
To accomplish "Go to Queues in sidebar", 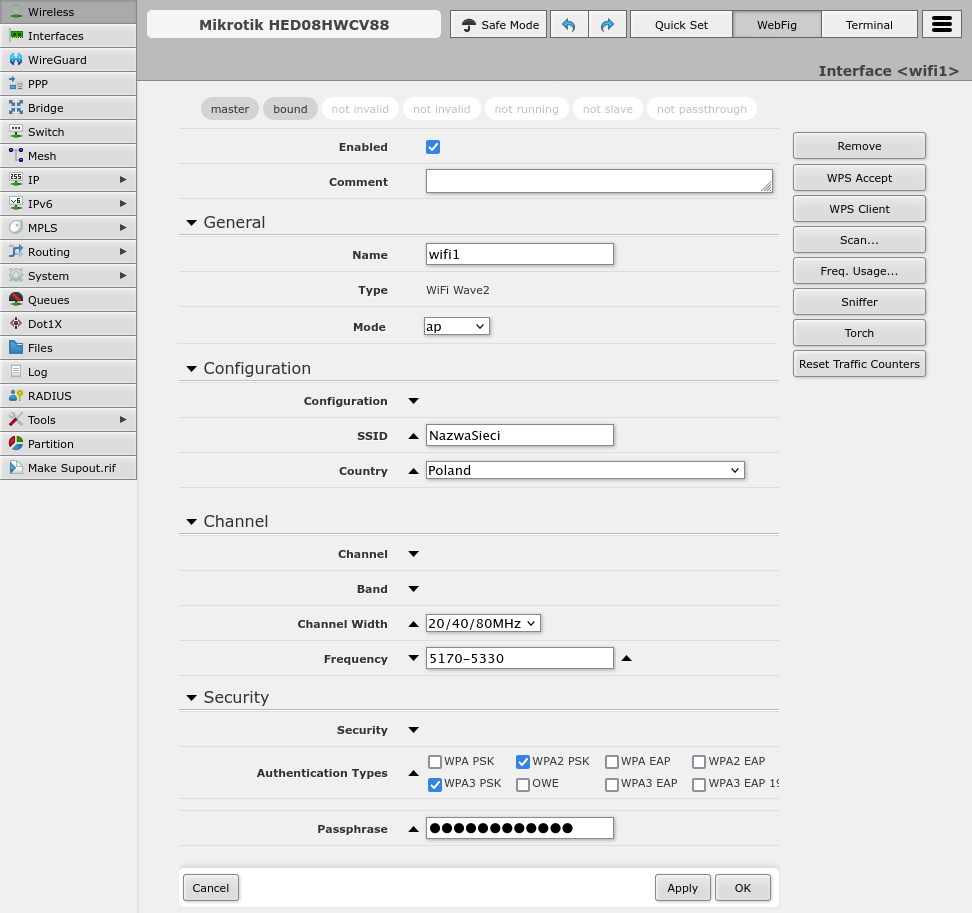I will pyautogui.click(x=48, y=300).
